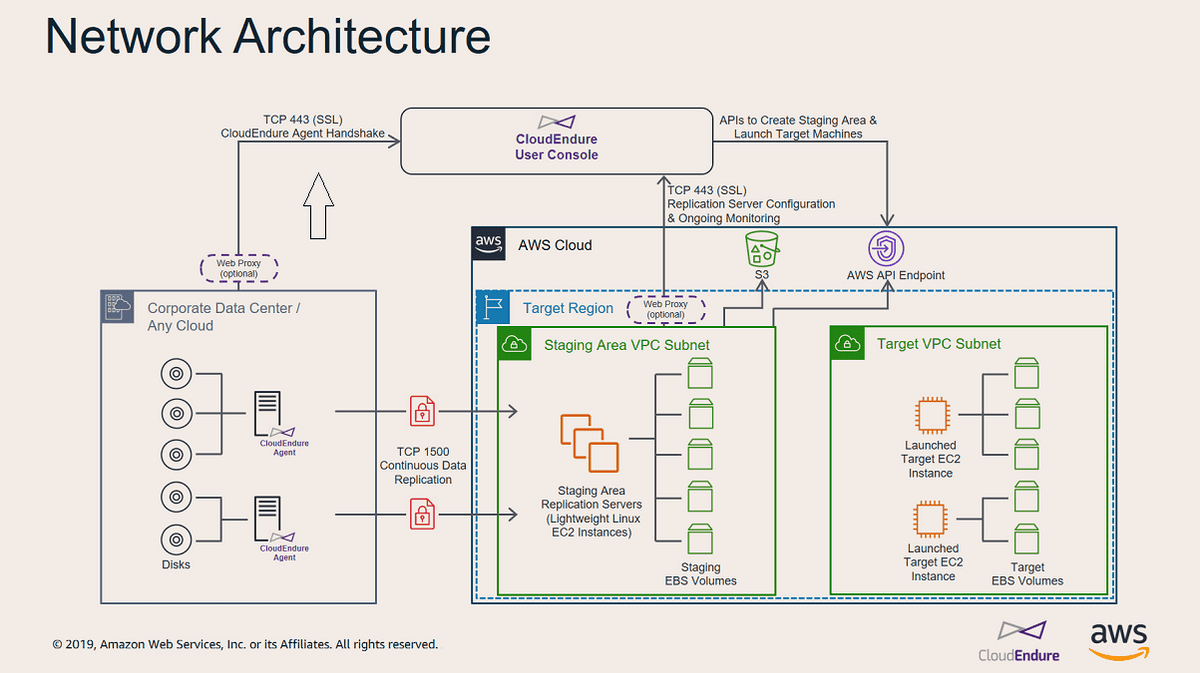Select the Target Region flag icon
This screenshot has width=1200, height=673.
(x=491, y=308)
